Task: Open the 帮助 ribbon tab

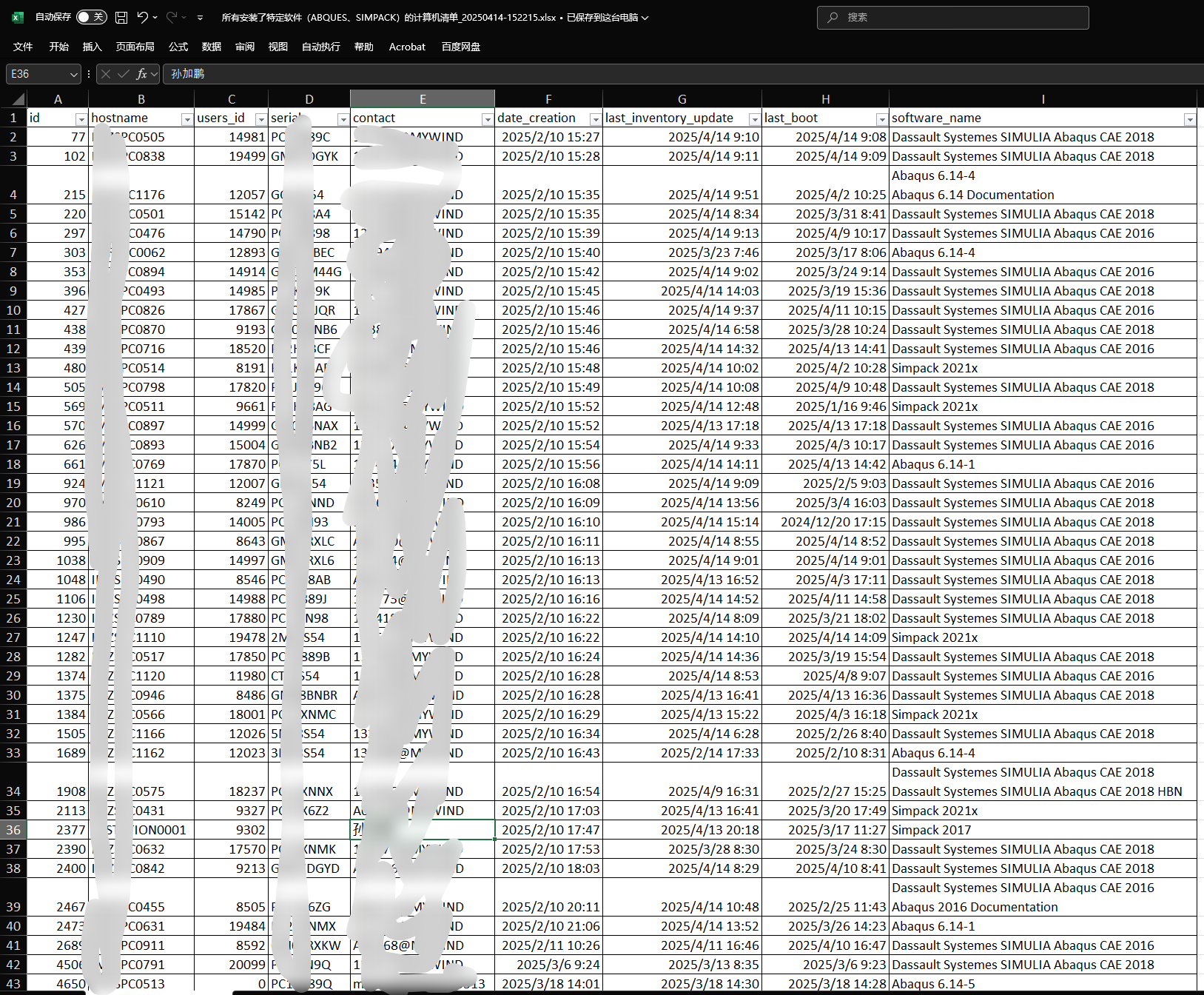Action: [x=364, y=47]
